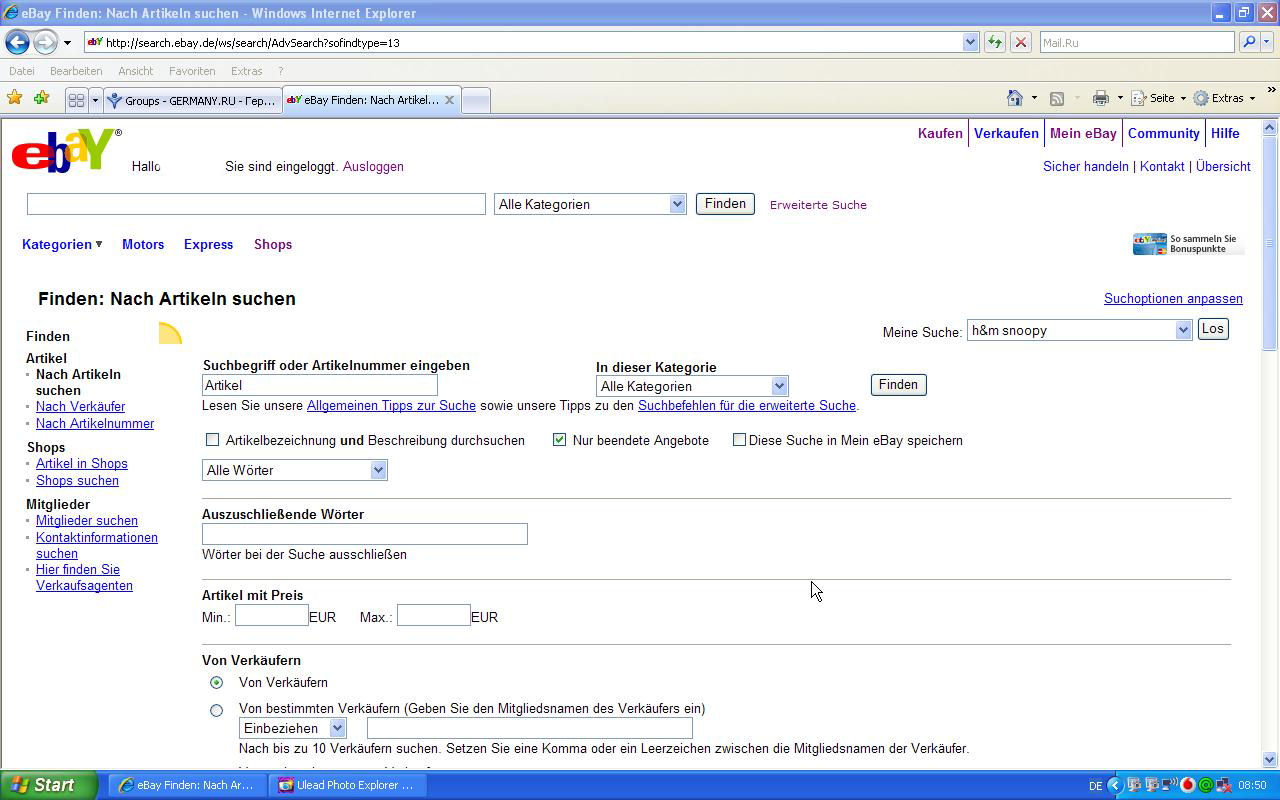This screenshot has height=800, width=1280.
Task: Click the Stop loading red X icon
Action: tap(1020, 42)
